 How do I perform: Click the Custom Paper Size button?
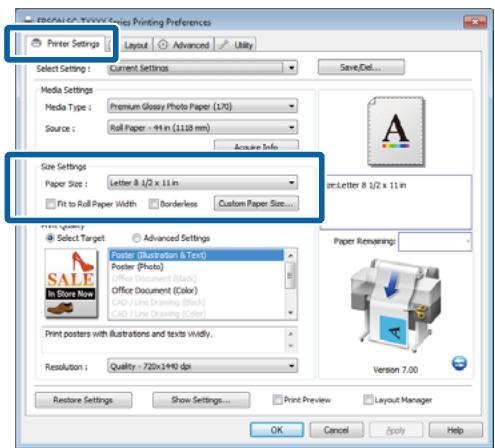(x=256, y=203)
